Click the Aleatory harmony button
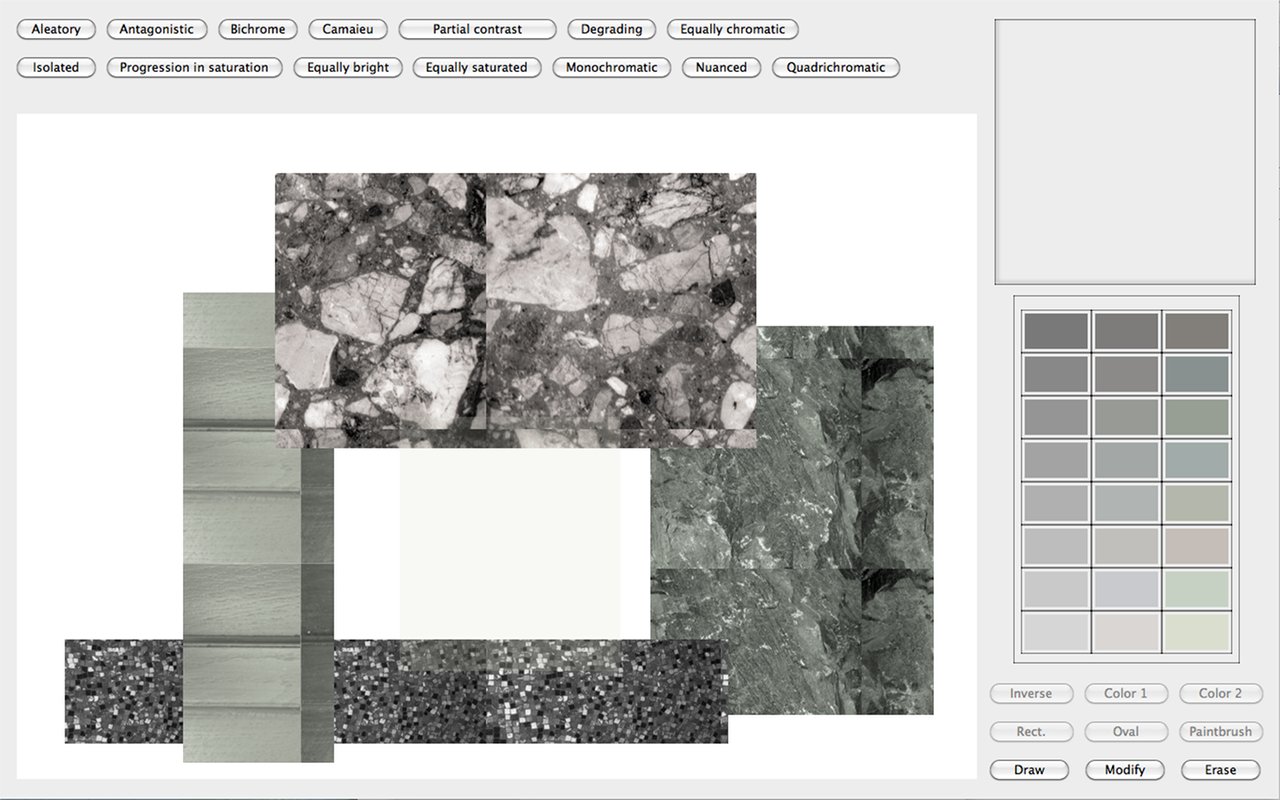 click(x=56, y=29)
